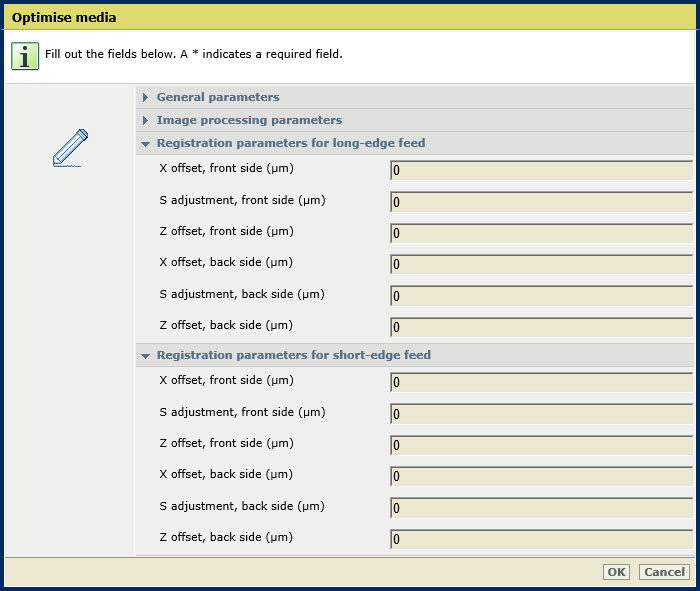
Task: Click short-edge Z offset back side field
Action: click(x=542, y=539)
